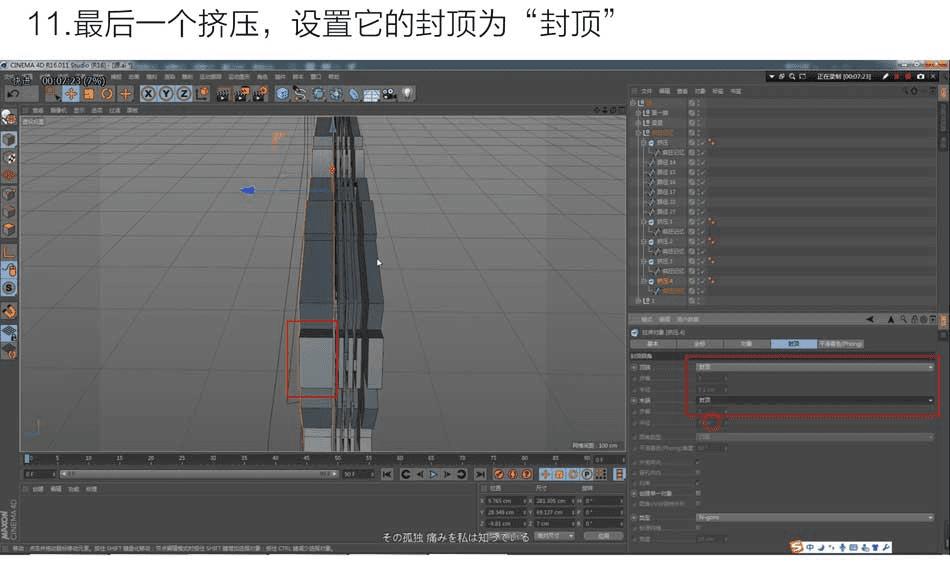The width and height of the screenshot is (950, 575).
Task: Toggle the Z axis lock
Action: [x=183, y=93]
